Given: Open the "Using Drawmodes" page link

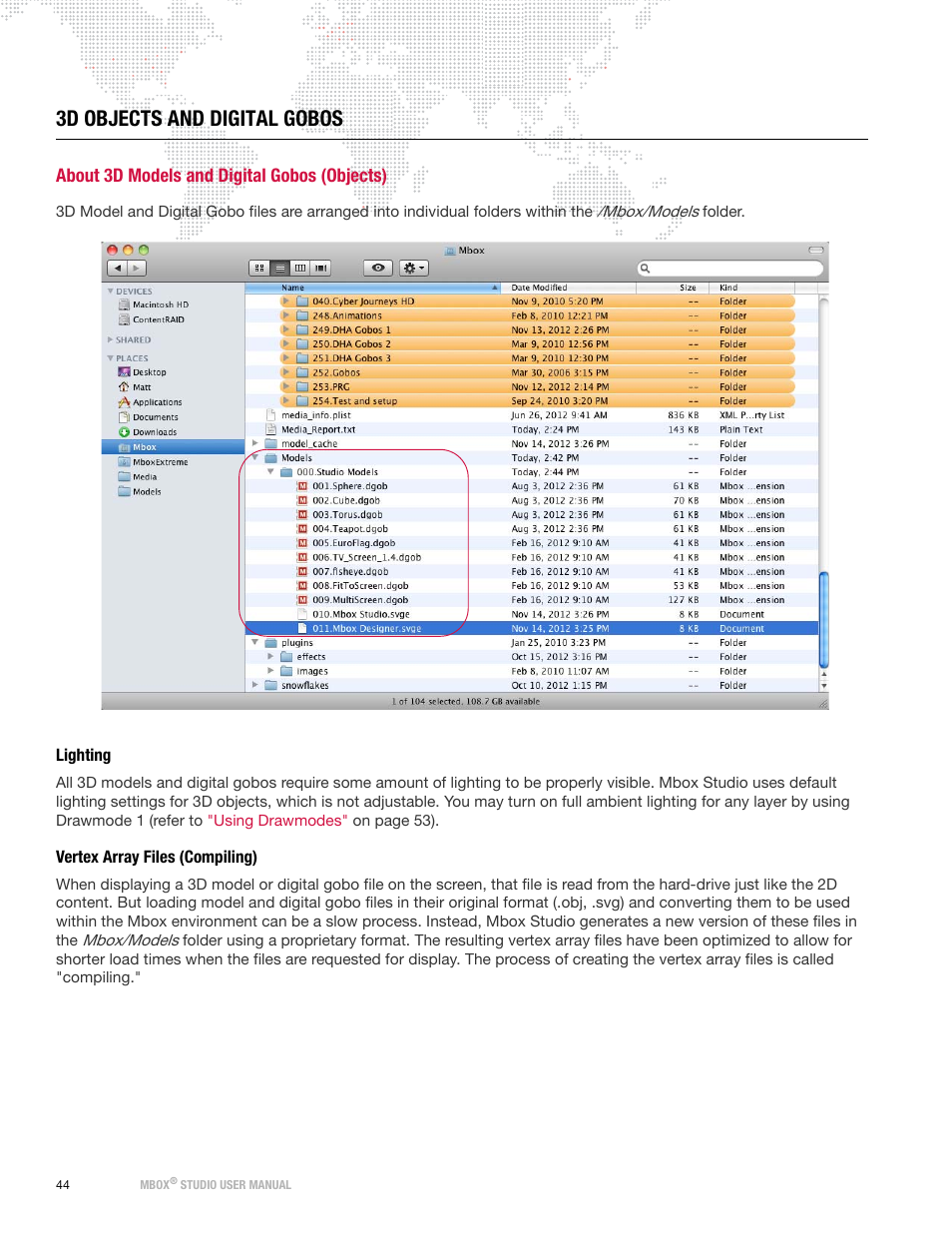Looking at the screenshot, I should 277,821.
